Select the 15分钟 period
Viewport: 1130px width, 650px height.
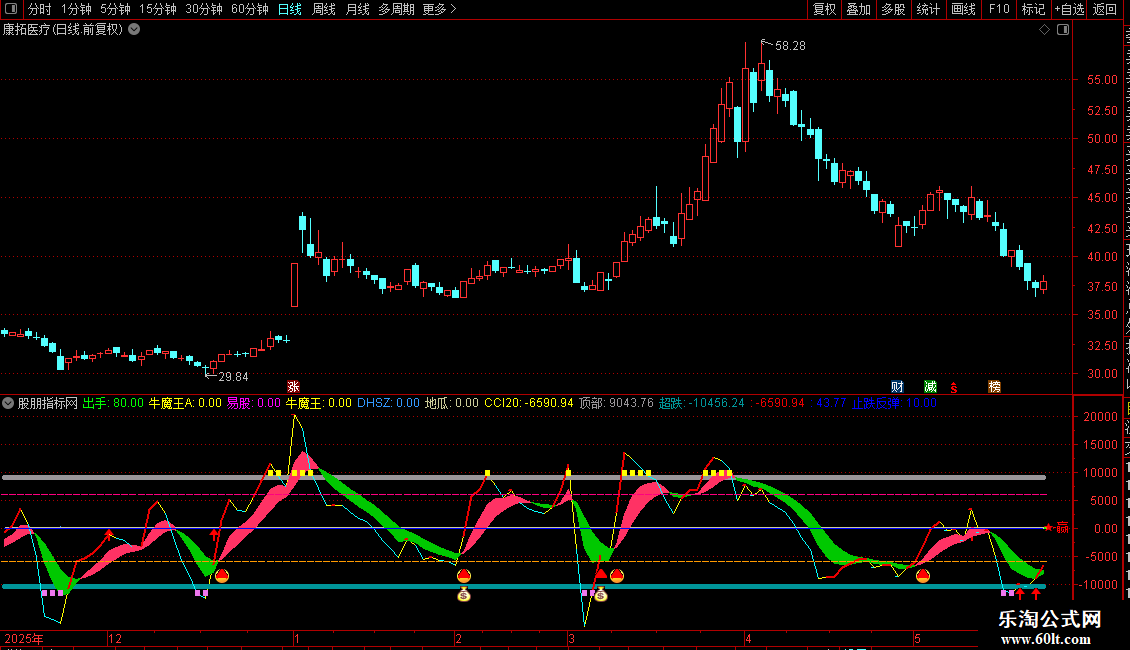coord(158,9)
